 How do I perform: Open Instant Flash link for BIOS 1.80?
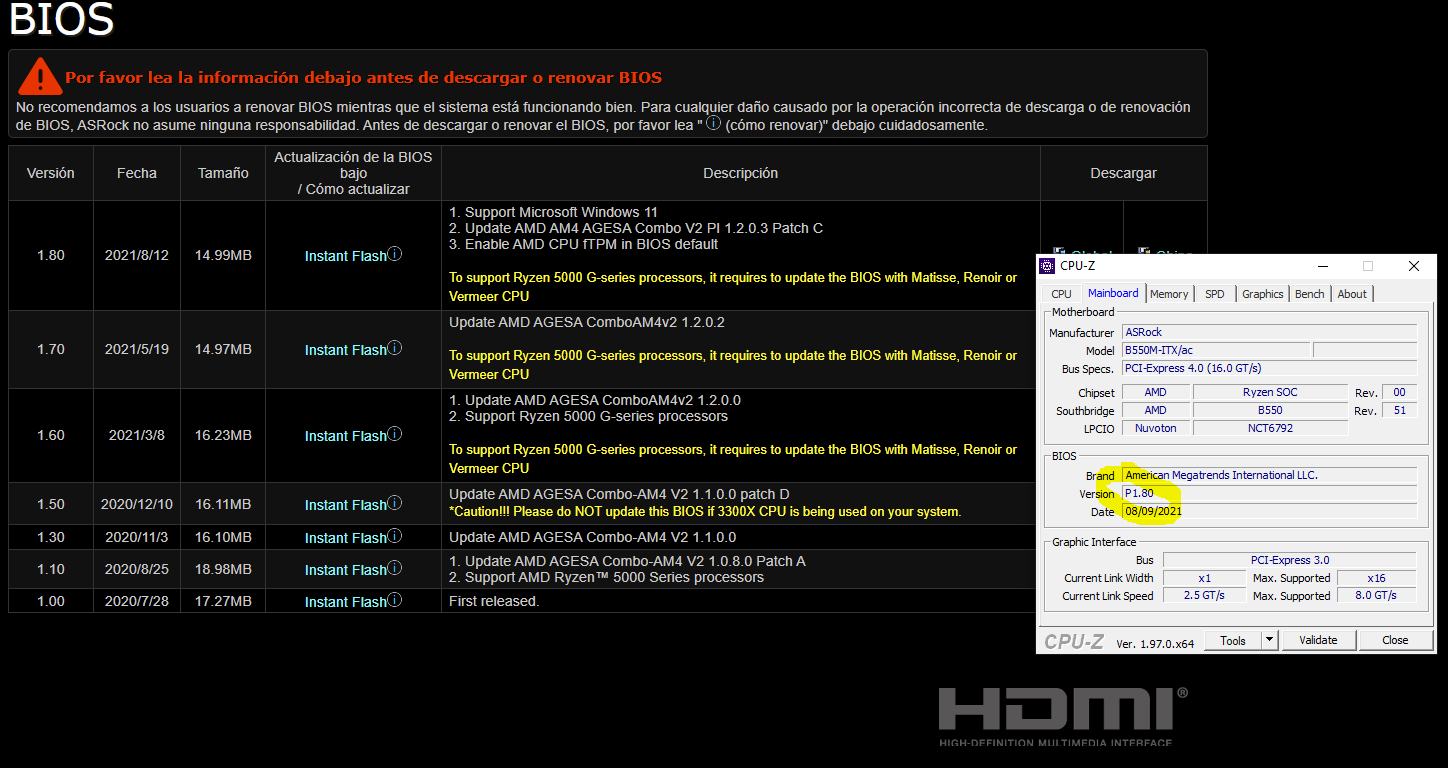pyautogui.click(x=345, y=256)
